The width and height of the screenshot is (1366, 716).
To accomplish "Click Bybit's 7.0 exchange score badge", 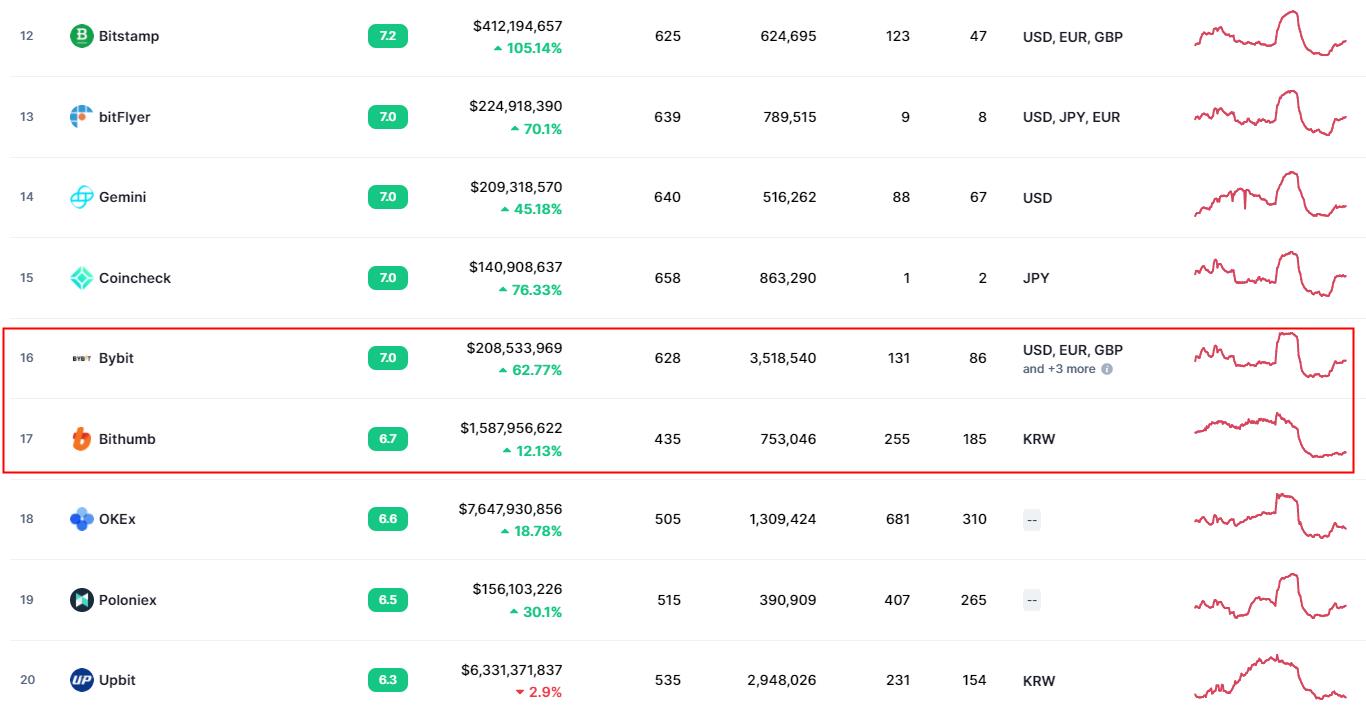I will pos(388,358).
